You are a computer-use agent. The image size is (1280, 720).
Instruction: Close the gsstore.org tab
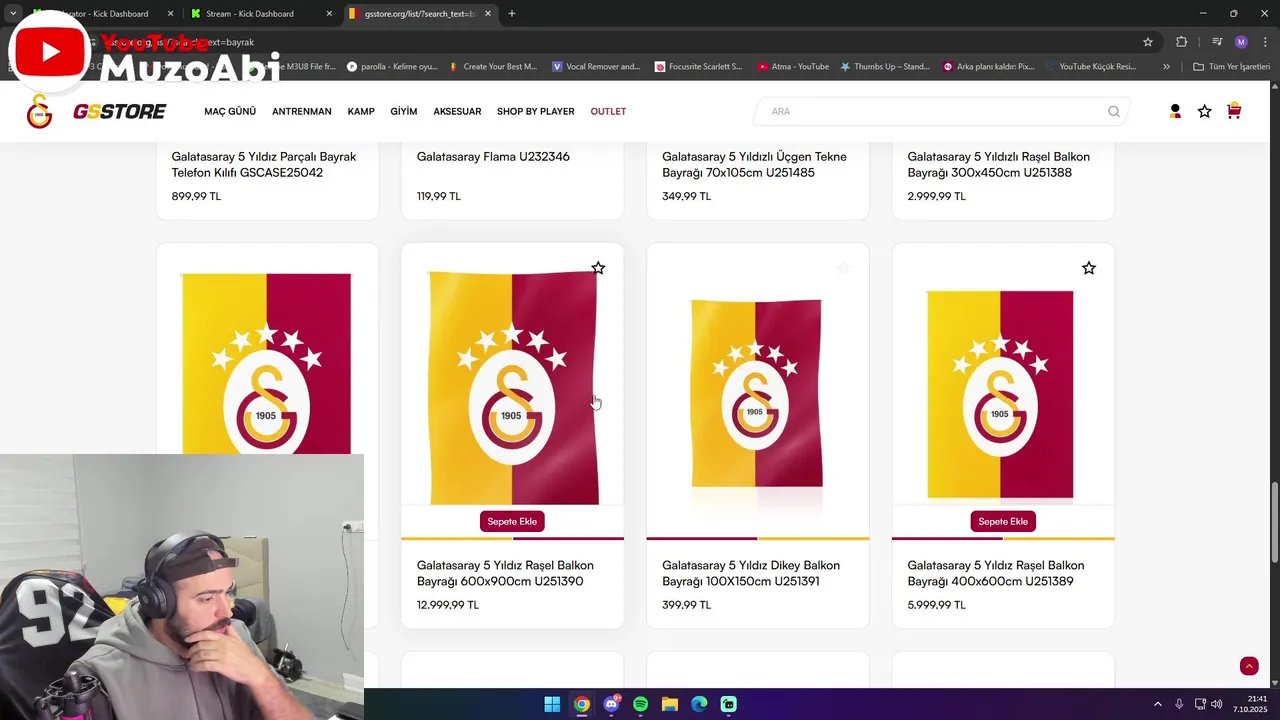pyautogui.click(x=488, y=13)
